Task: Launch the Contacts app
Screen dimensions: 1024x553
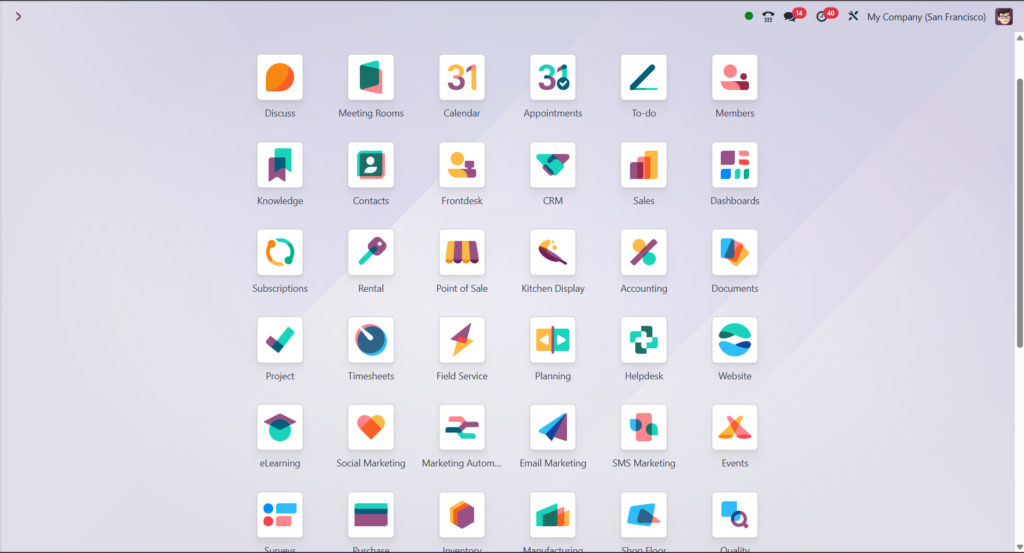Action: pyautogui.click(x=371, y=165)
